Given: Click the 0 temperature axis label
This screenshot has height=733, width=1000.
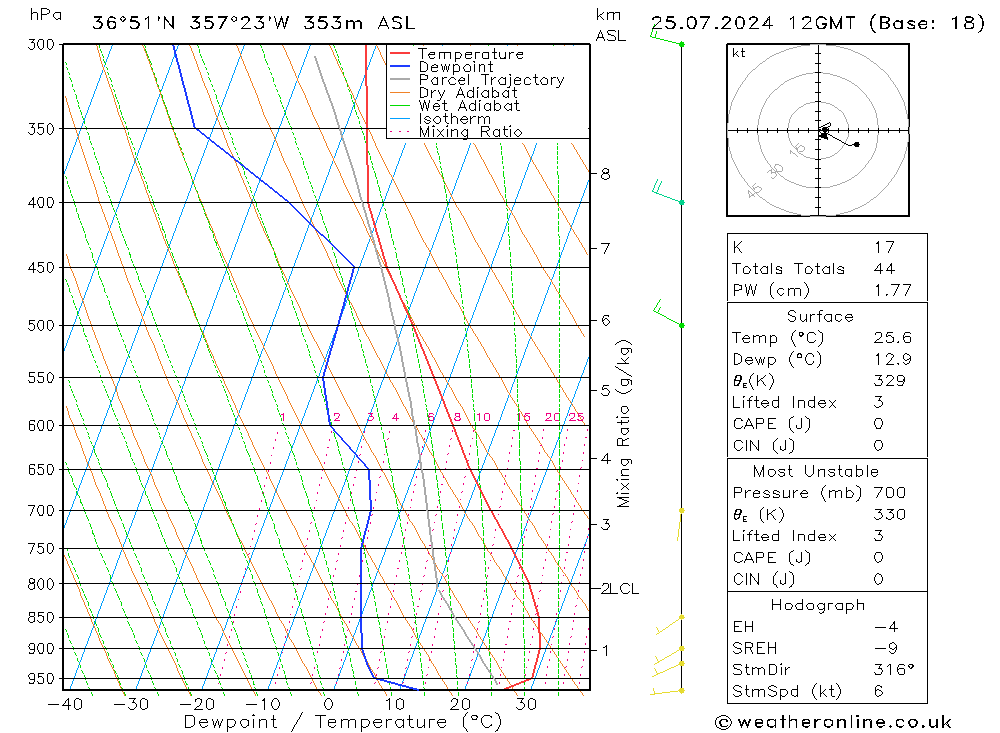Looking at the screenshot, I should (x=328, y=704).
